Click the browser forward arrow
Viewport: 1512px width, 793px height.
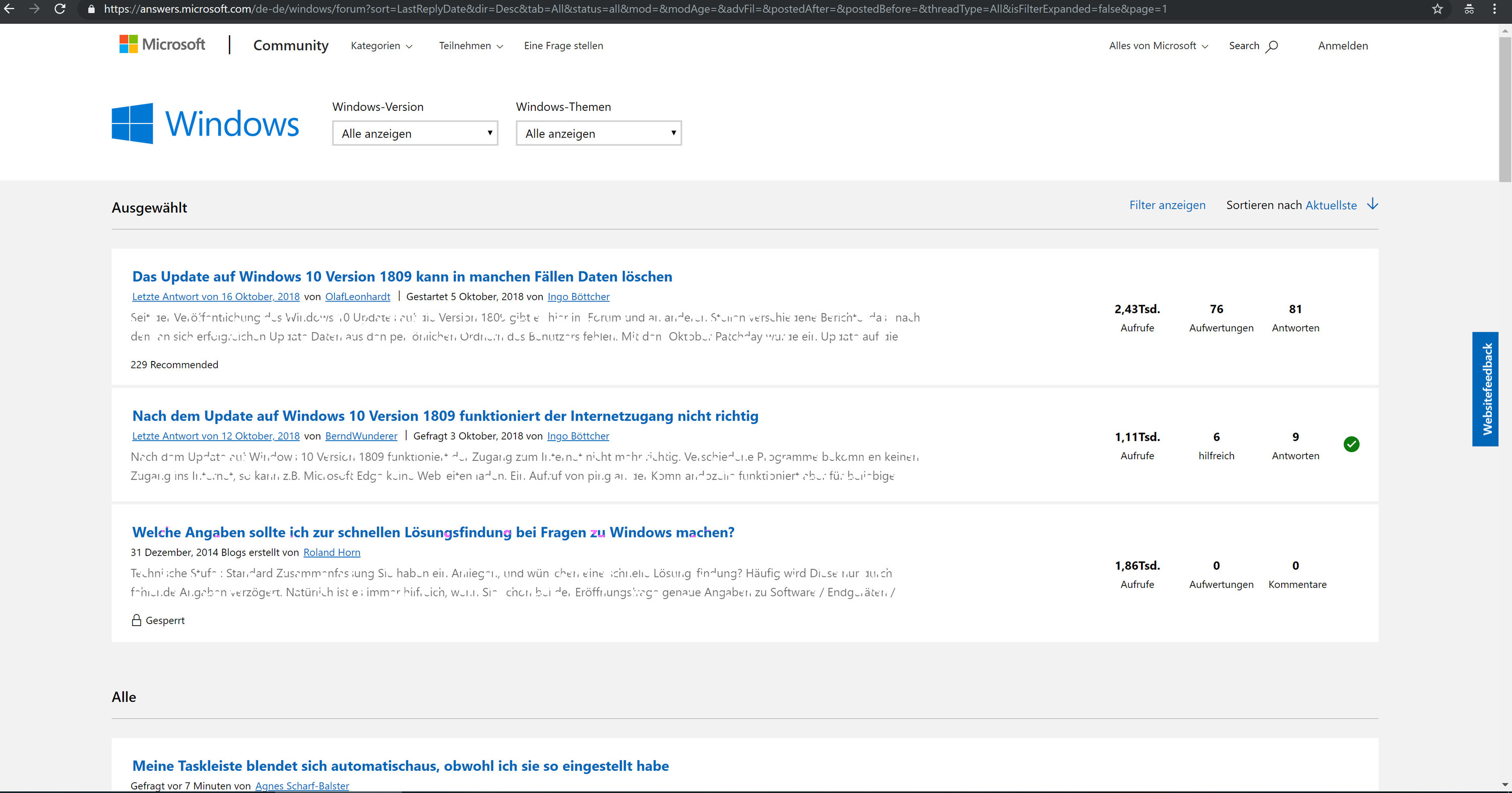click(x=34, y=9)
